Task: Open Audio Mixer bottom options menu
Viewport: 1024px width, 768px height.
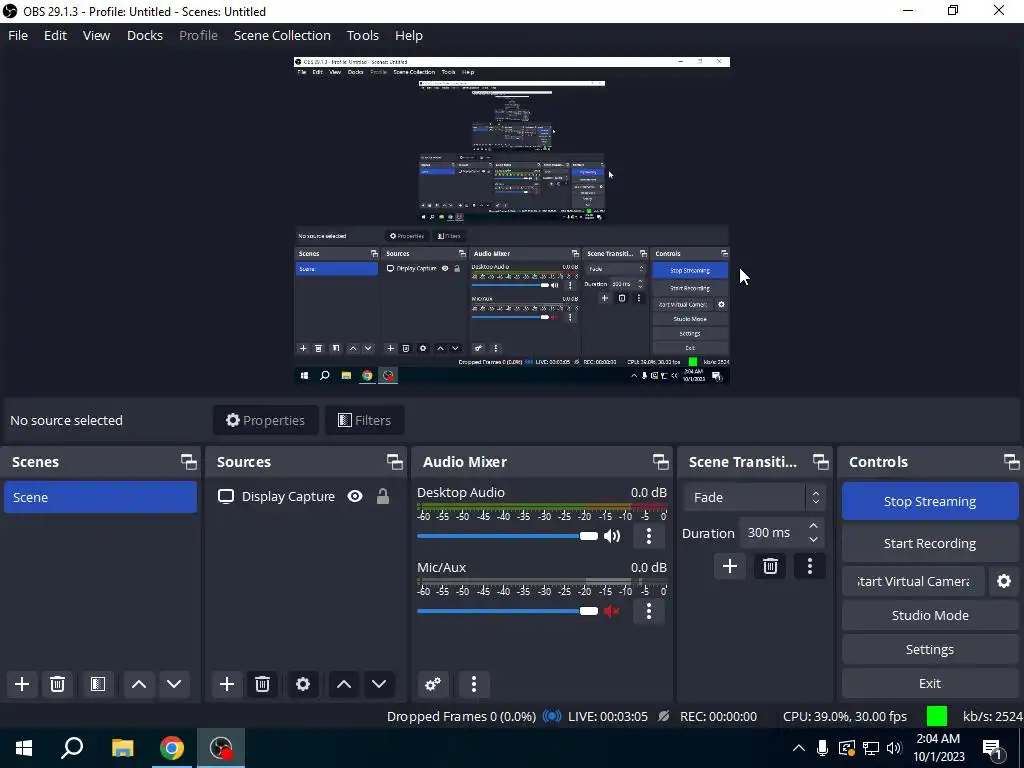Action: [x=474, y=684]
